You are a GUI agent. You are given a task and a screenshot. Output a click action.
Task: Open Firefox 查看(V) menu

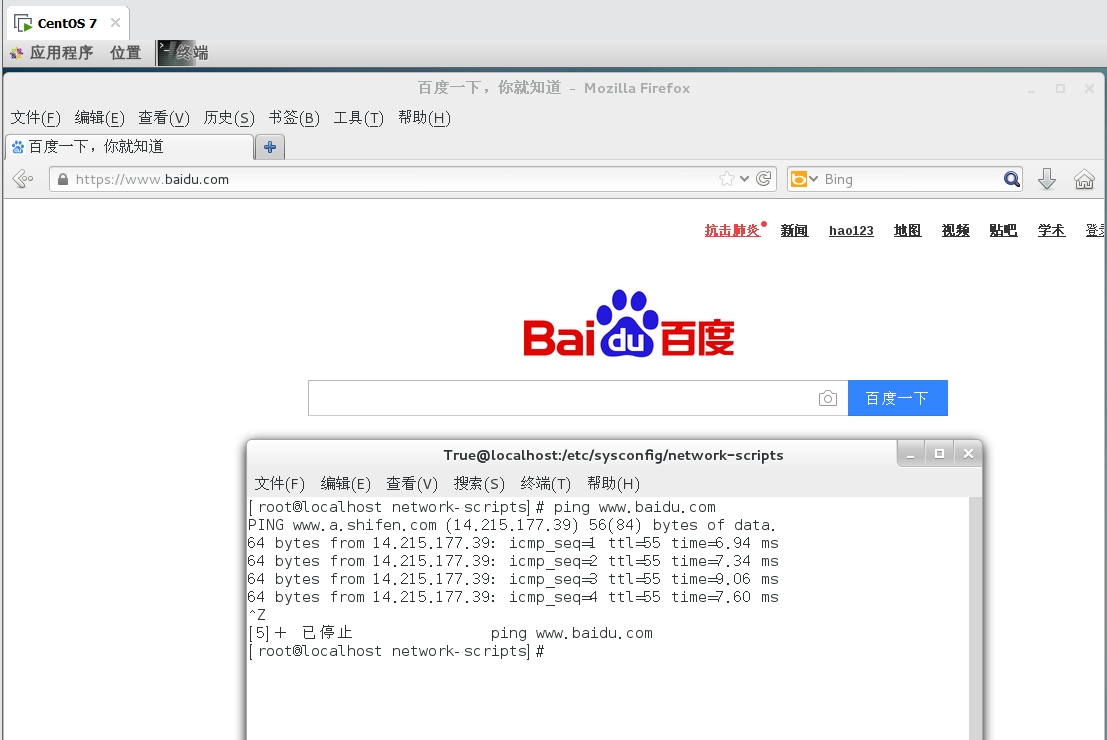(x=164, y=118)
